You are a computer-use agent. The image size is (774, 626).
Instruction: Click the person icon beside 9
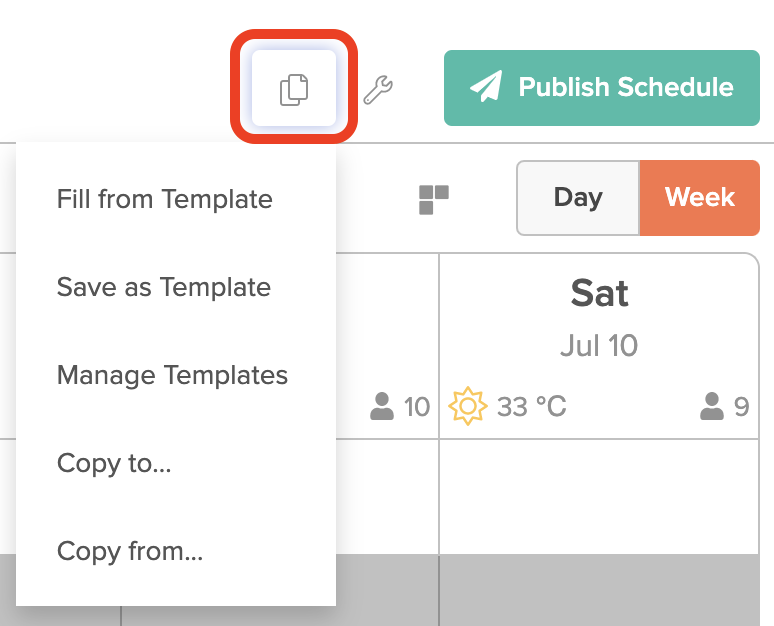point(712,407)
